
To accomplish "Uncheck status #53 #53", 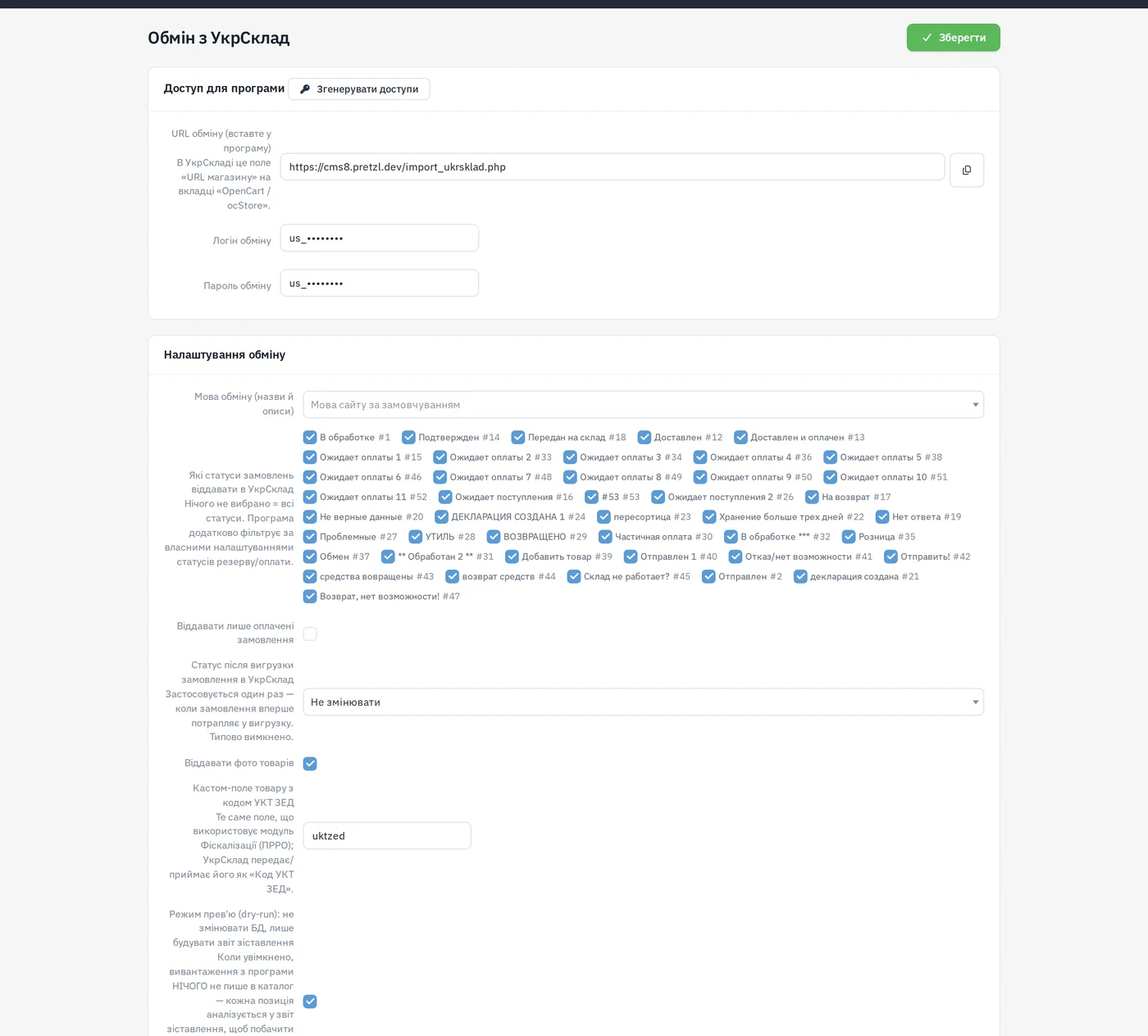I will pyautogui.click(x=592, y=497).
